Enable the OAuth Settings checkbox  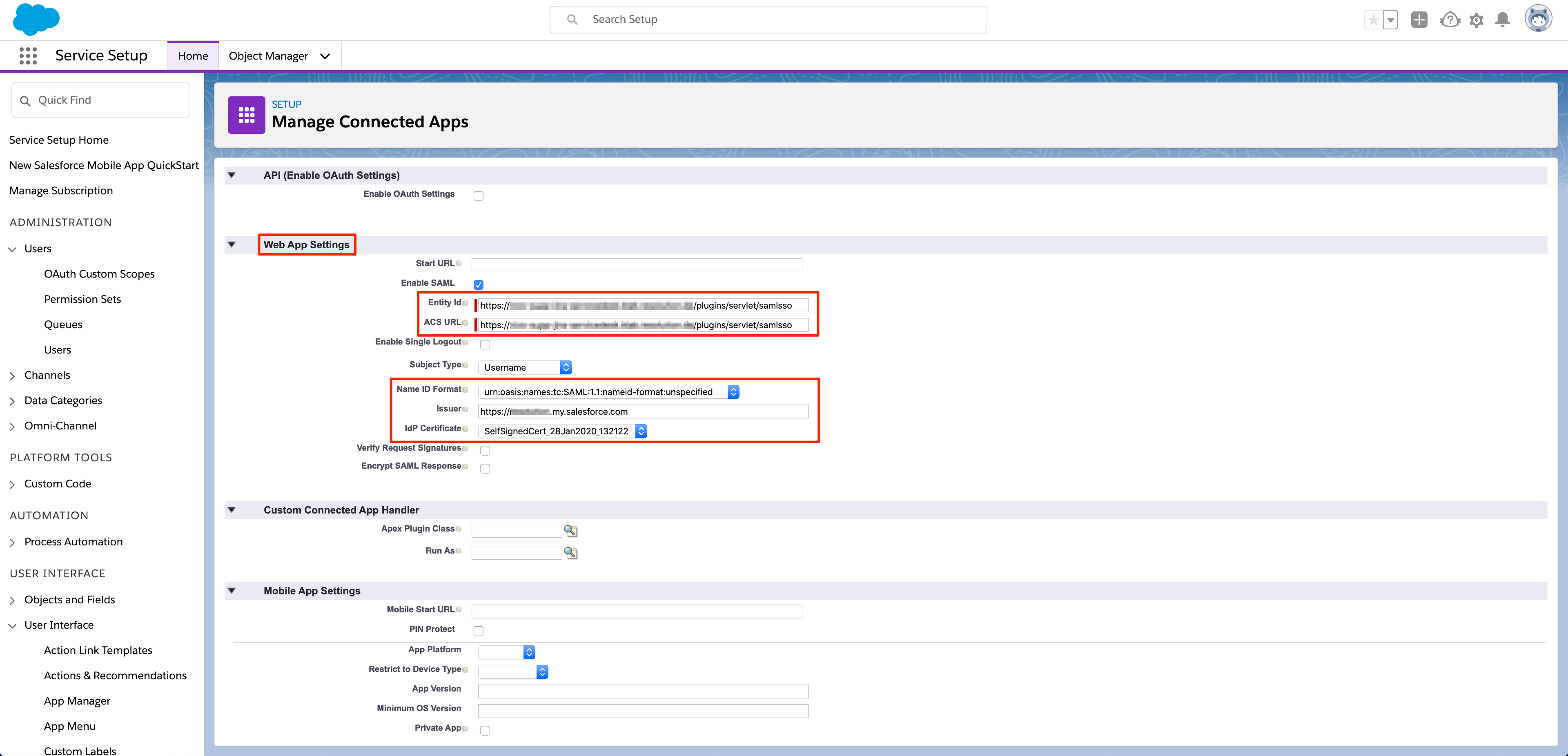click(479, 196)
